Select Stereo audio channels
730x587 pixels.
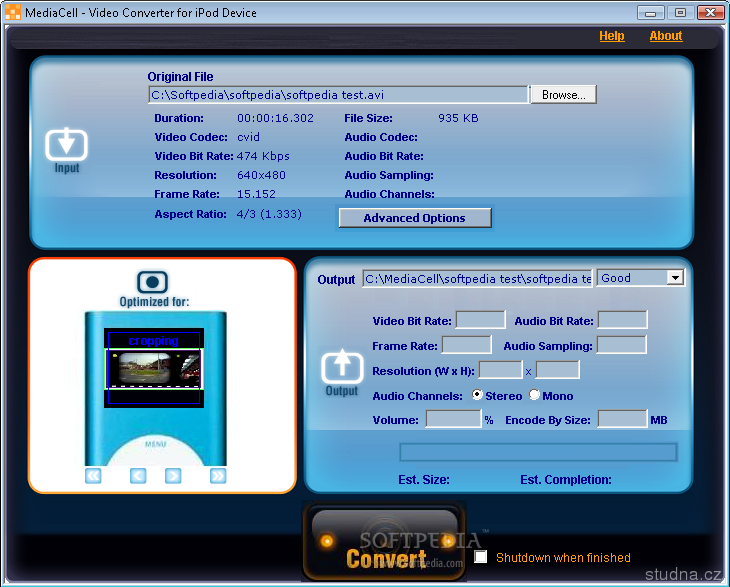pos(477,395)
